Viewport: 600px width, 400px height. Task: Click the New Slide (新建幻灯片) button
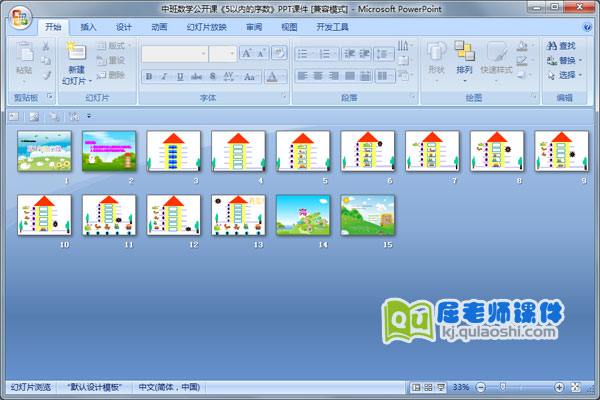[x=76, y=63]
